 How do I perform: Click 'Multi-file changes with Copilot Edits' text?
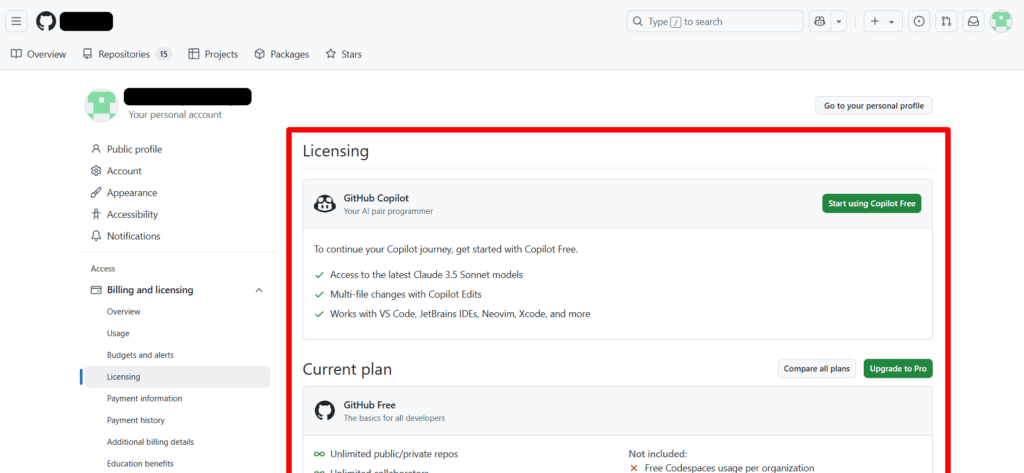click(406, 294)
